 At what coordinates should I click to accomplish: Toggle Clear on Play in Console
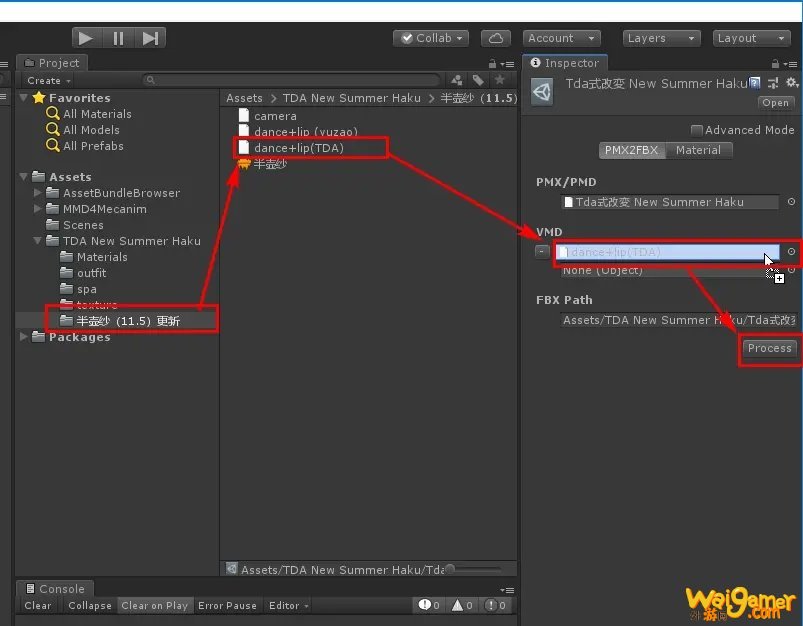(x=155, y=606)
